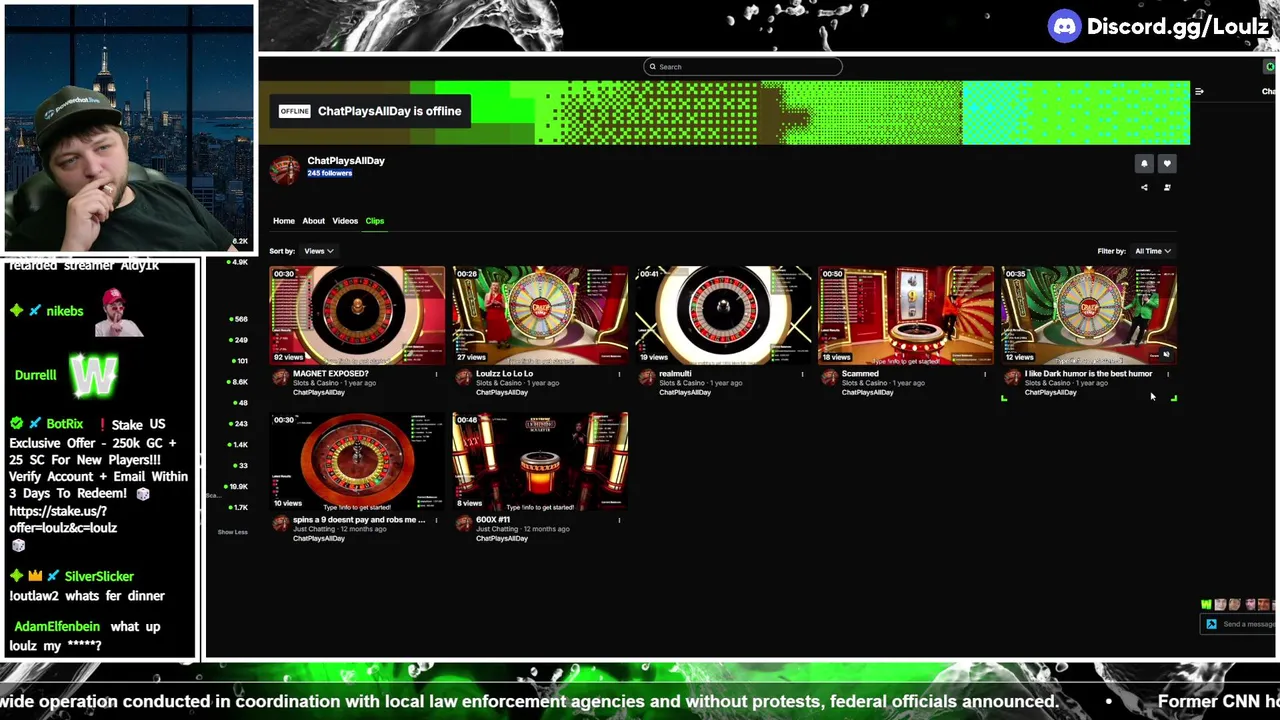Open the Sort by Views dropdown
The height and width of the screenshot is (720, 1280).
pyautogui.click(x=318, y=251)
